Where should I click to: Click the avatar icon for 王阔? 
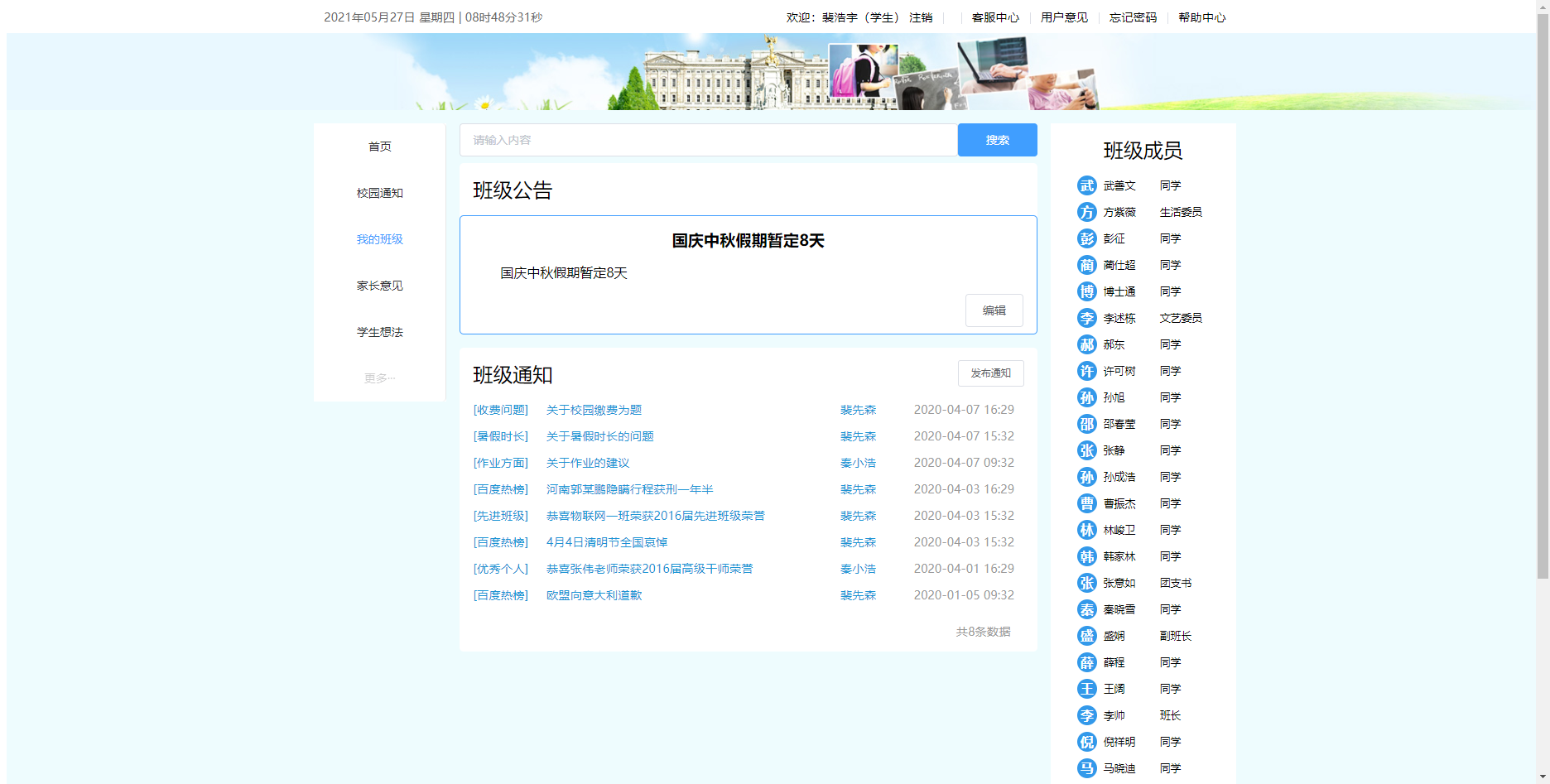point(1086,689)
